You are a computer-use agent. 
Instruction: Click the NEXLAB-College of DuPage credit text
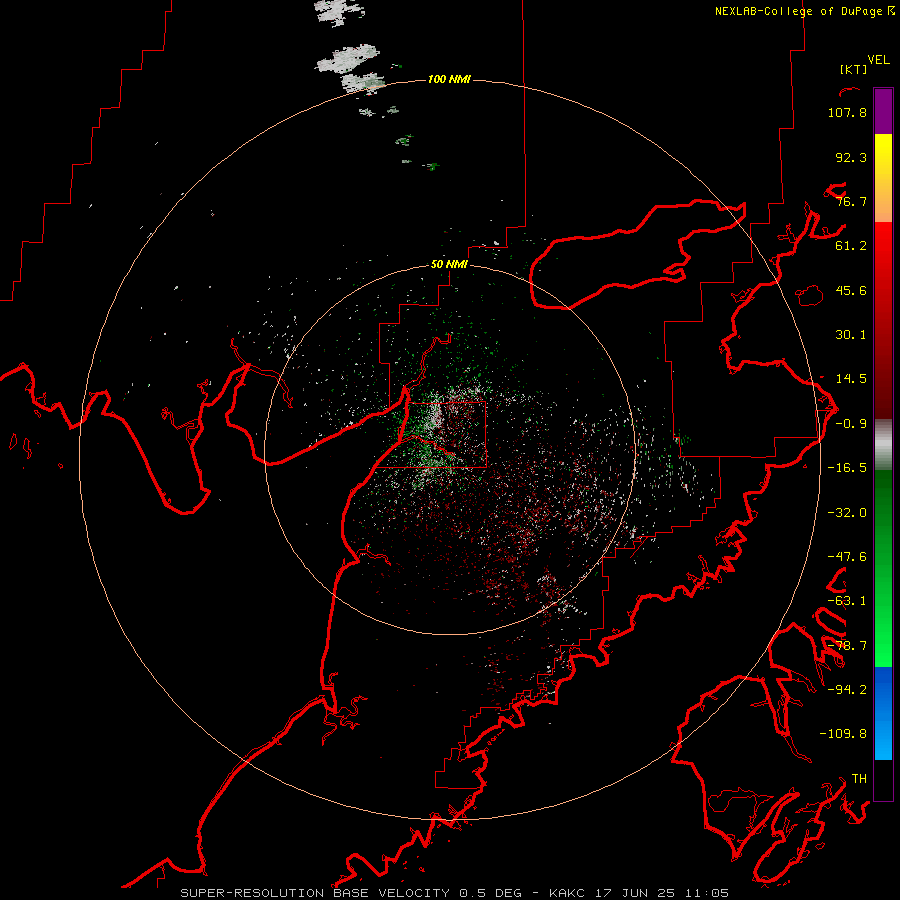[x=805, y=11]
